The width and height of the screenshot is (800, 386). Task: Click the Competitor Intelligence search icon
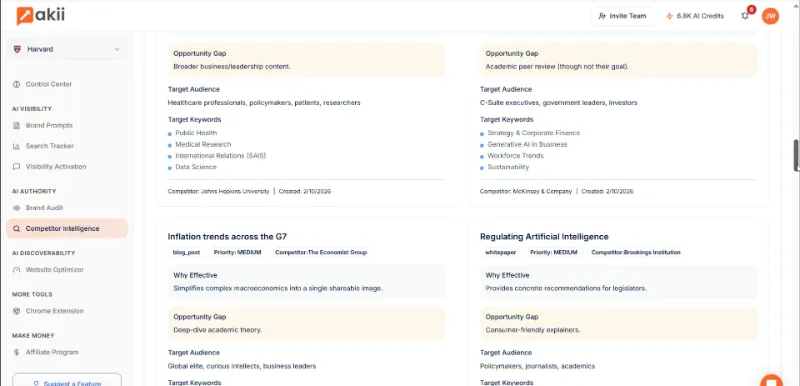pyautogui.click(x=16, y=228)
